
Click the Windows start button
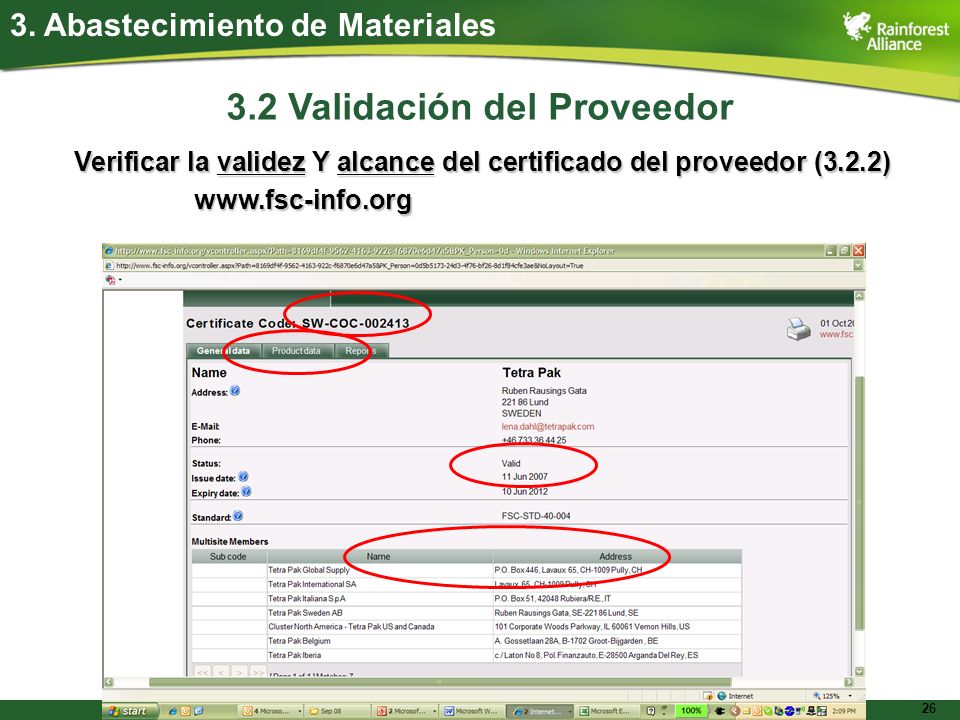coord(130,711)
